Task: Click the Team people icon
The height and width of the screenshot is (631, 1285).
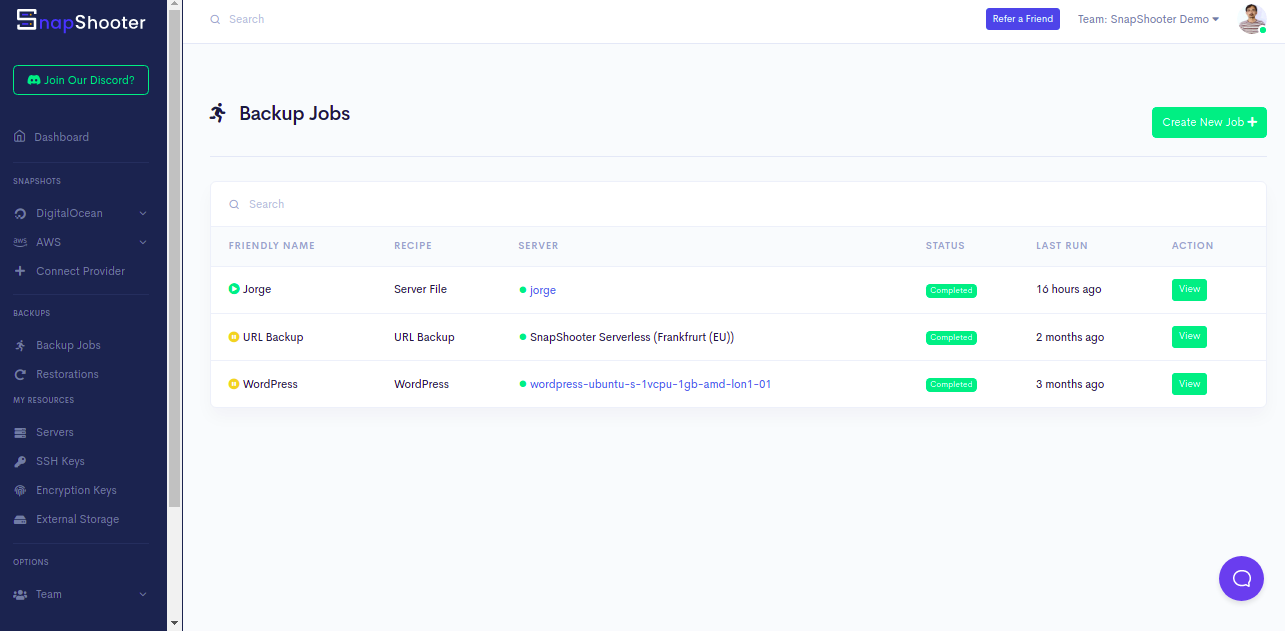Action: 20,594
